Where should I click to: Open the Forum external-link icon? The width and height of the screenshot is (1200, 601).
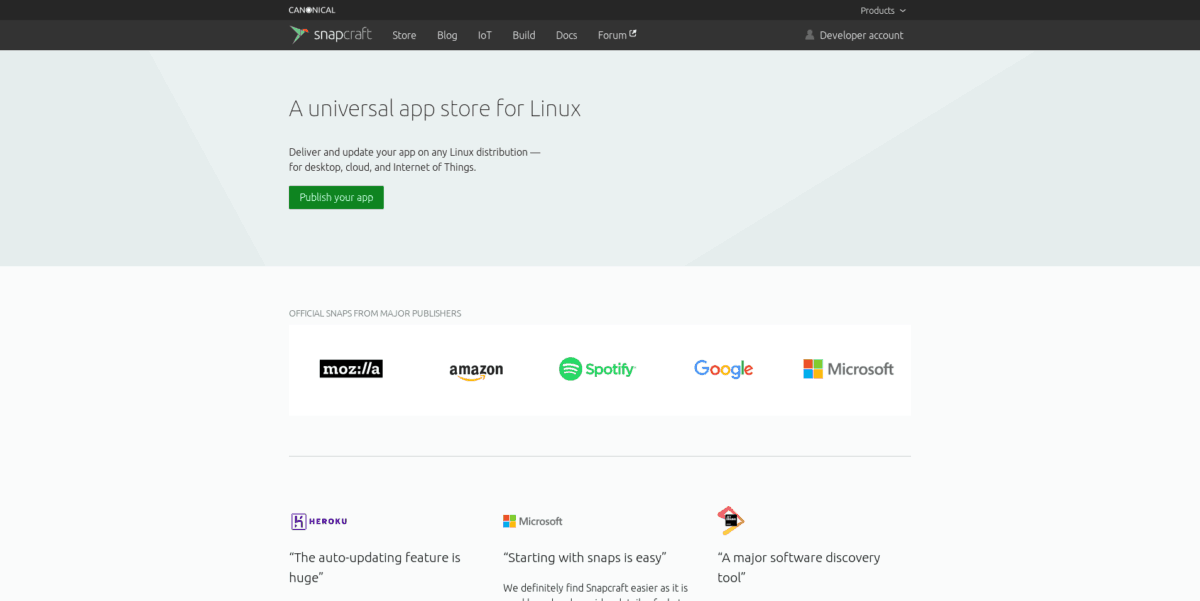pos(634,31)
